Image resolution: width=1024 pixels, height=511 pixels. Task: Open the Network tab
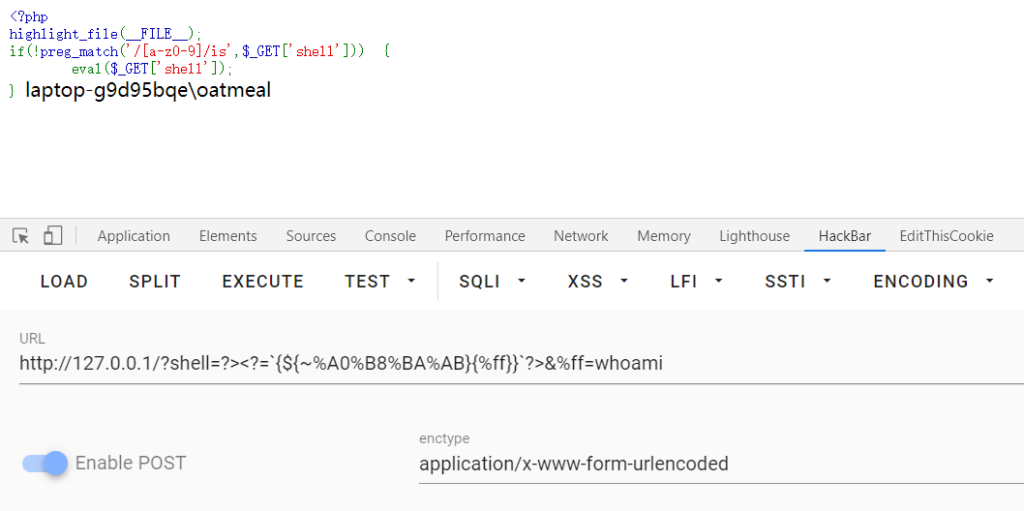click(x=581, y=236)
